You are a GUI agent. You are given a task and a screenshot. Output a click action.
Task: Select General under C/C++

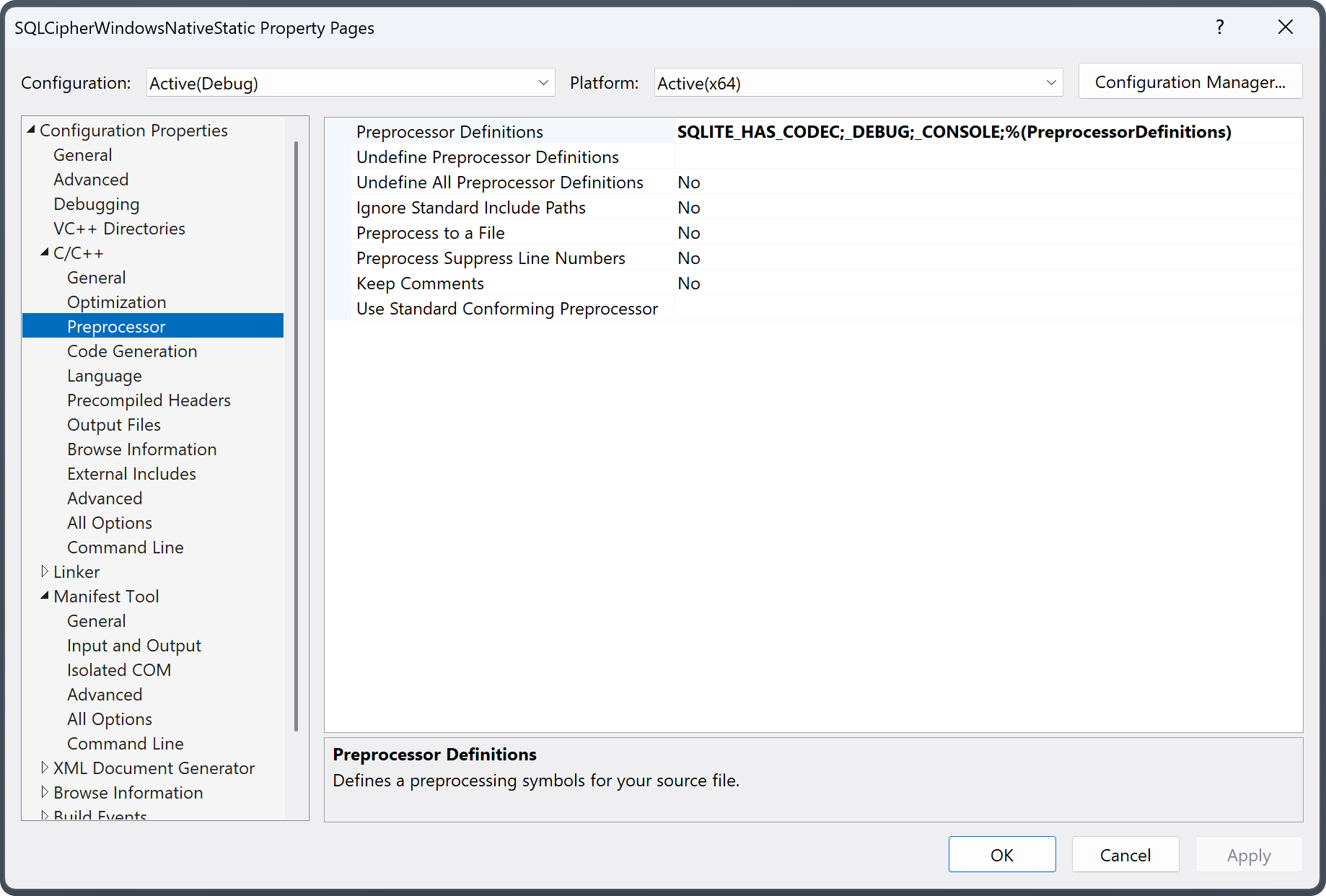(97, 277)
